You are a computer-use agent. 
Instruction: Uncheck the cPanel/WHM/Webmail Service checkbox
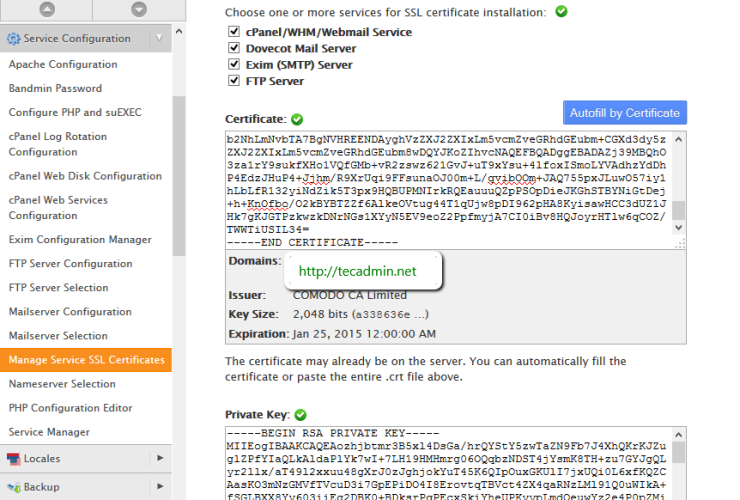click(x=233, y=32)
